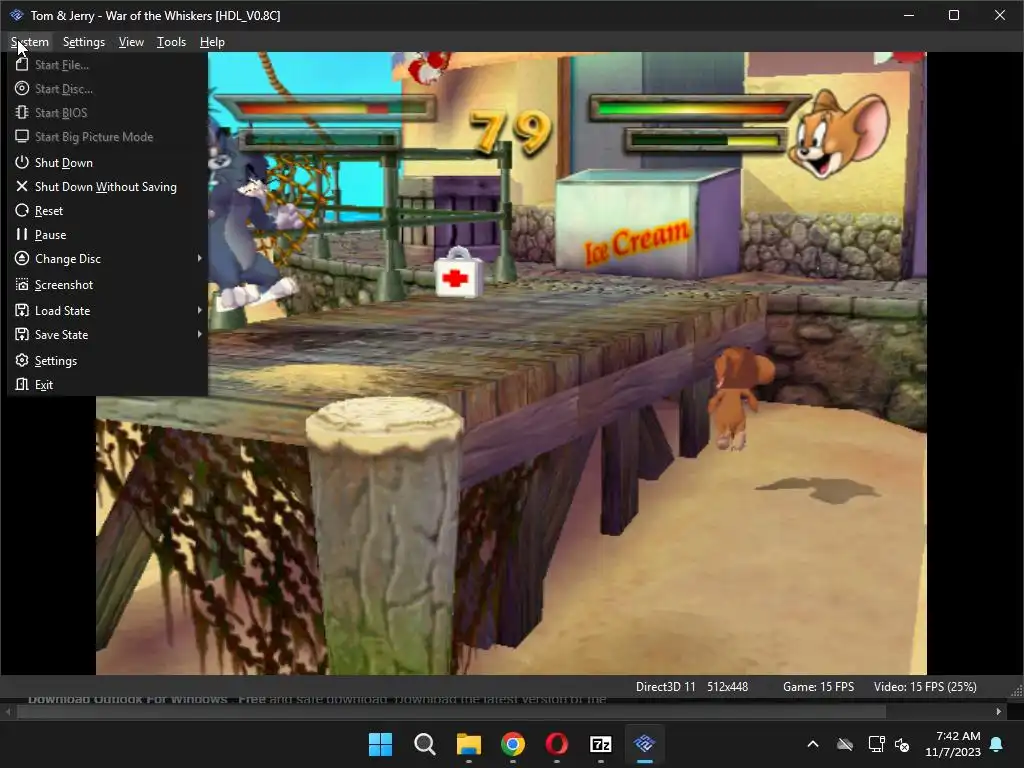Click the PCSX2 logo in title bar
Image resolution: width=1024 pixels, height=768 pixels.
(x=16, y=15)
